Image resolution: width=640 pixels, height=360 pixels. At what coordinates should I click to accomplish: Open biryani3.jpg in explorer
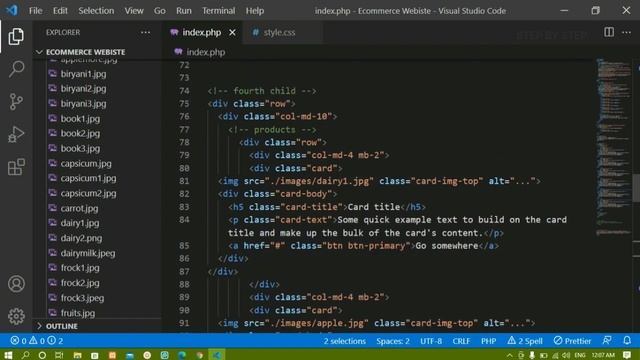click(83, 104)
